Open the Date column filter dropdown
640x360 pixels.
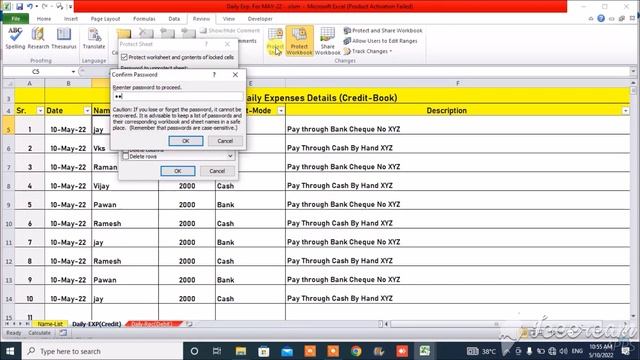coord(87,111)
